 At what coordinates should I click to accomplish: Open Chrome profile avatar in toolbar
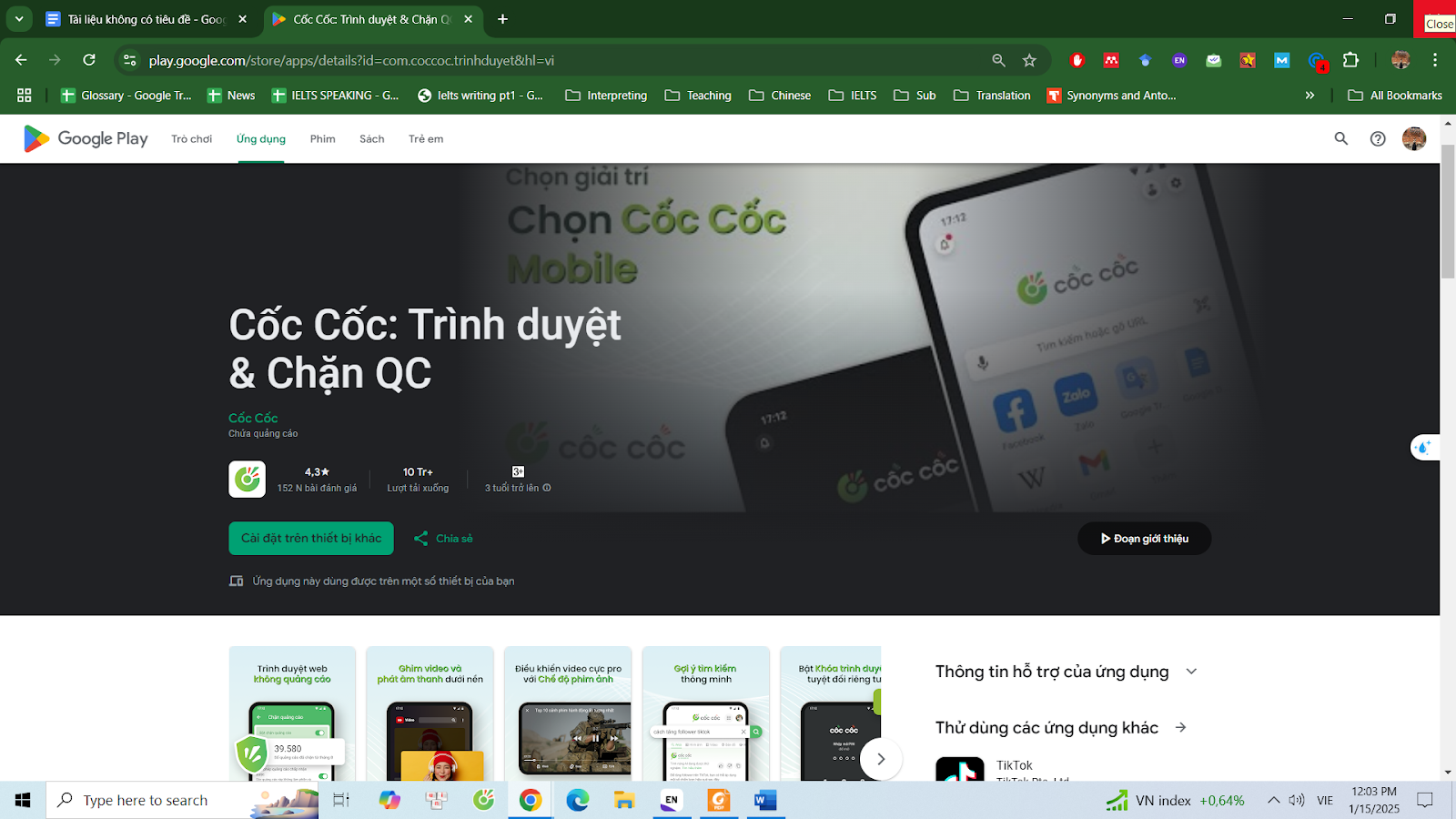pyautogui.click(x=1400, y=60)
